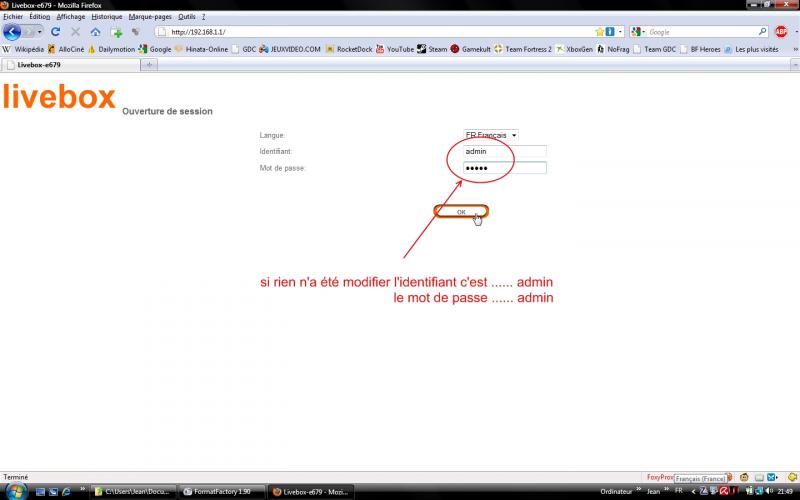
Task: Open the Team GDC bookmark
Action: (655, 49)
